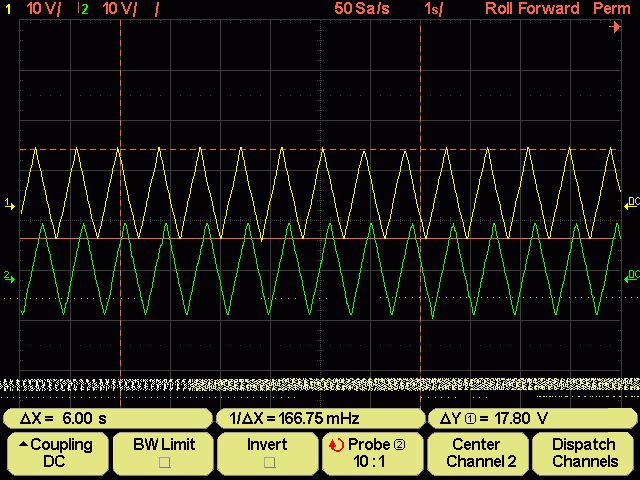Click the rotary knob icon on Probe softkey
640x480 pixels.
click(337, 445)
